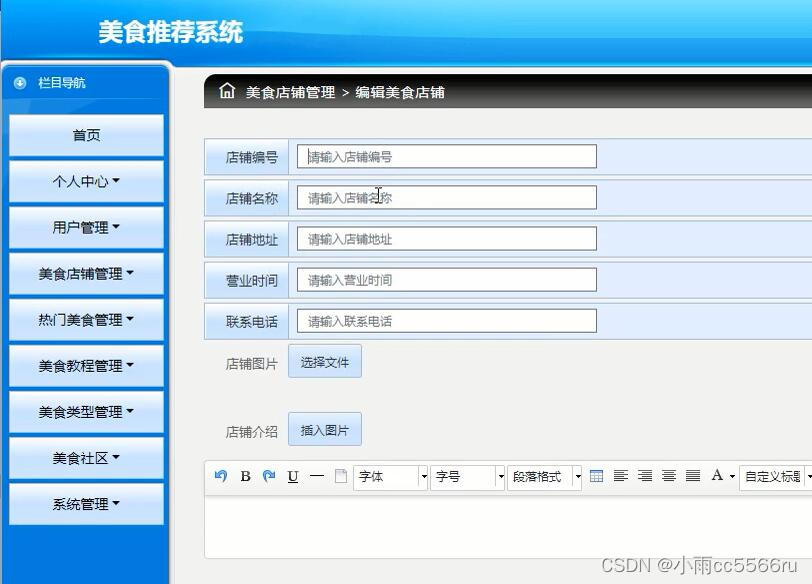Open the 字号 font size dropdown

pos(467,477)
